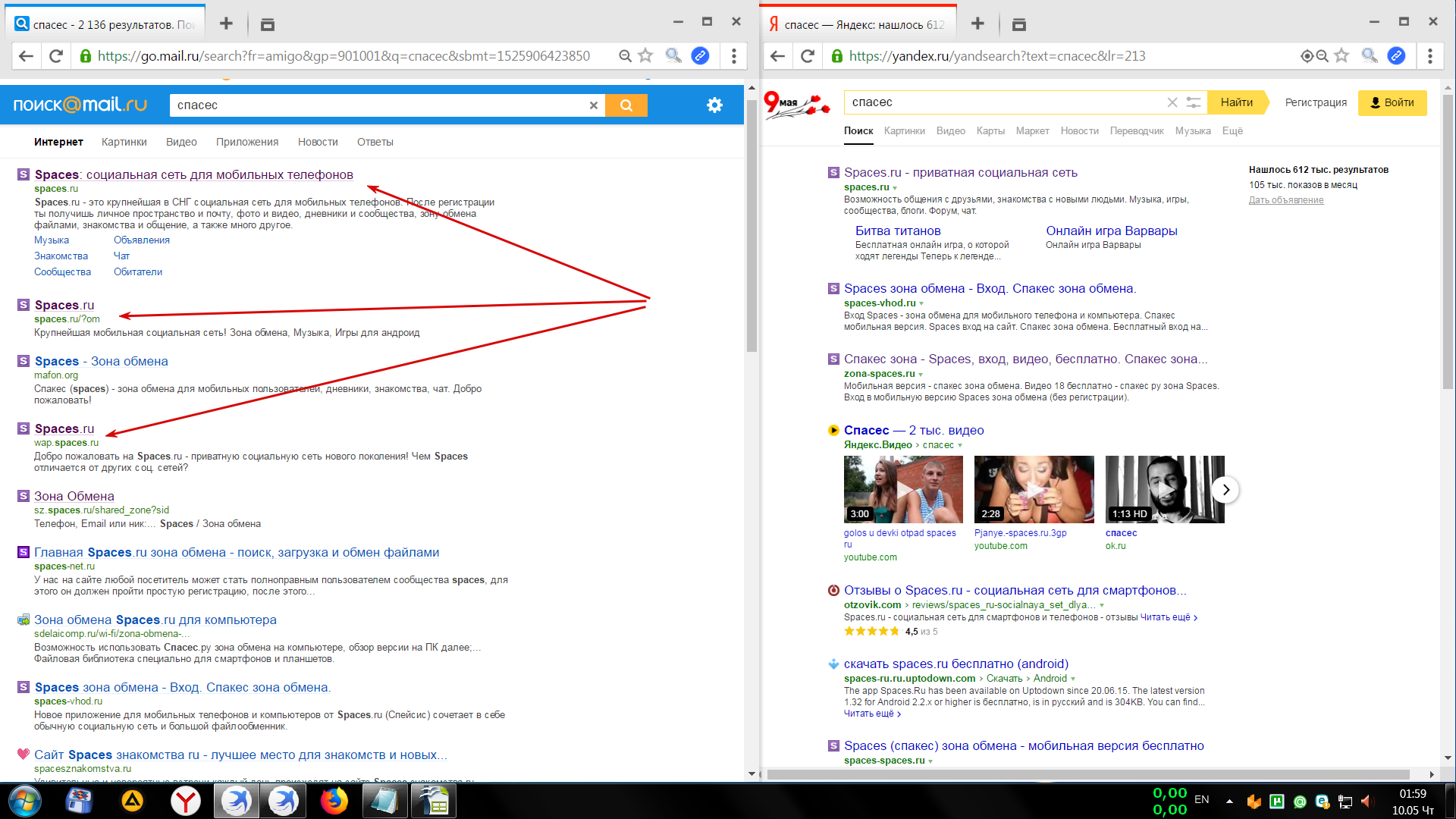Play golos u devki otpad spaces video
This screenshot has height=819, width=1456.
(903, 489)
